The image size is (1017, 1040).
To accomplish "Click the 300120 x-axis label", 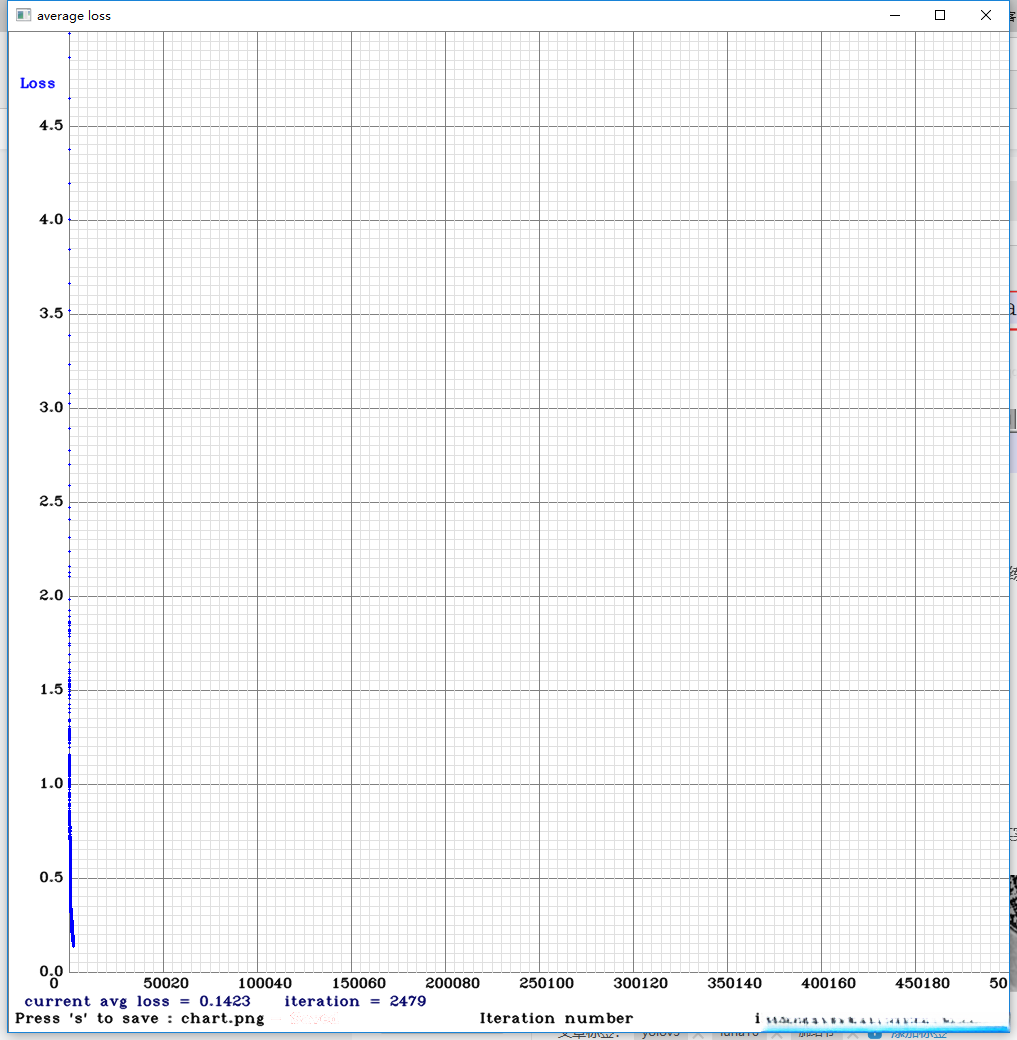I will tap(641, 983).
